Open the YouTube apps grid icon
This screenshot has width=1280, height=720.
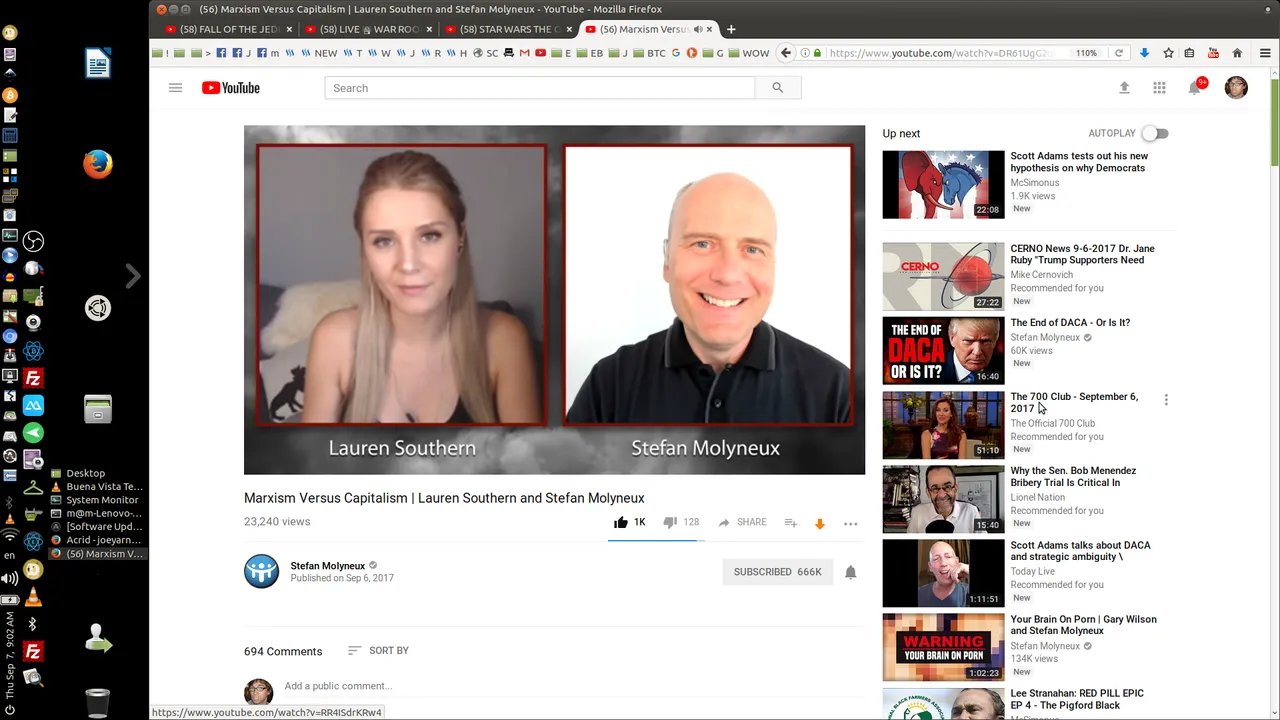pos(1159,88)
